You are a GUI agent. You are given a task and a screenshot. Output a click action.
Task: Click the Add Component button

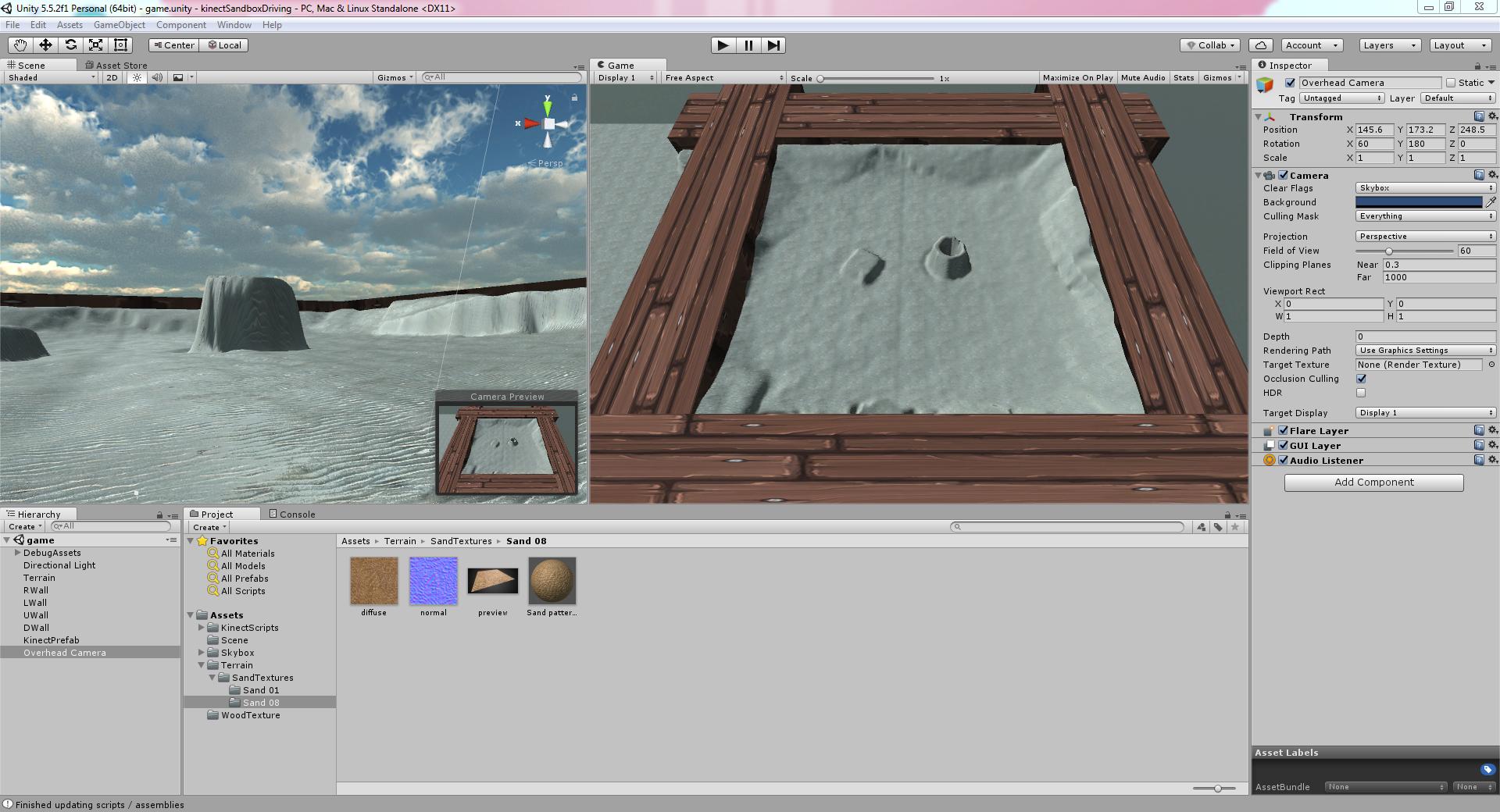pyautogui.click(x=1373, y=483)
